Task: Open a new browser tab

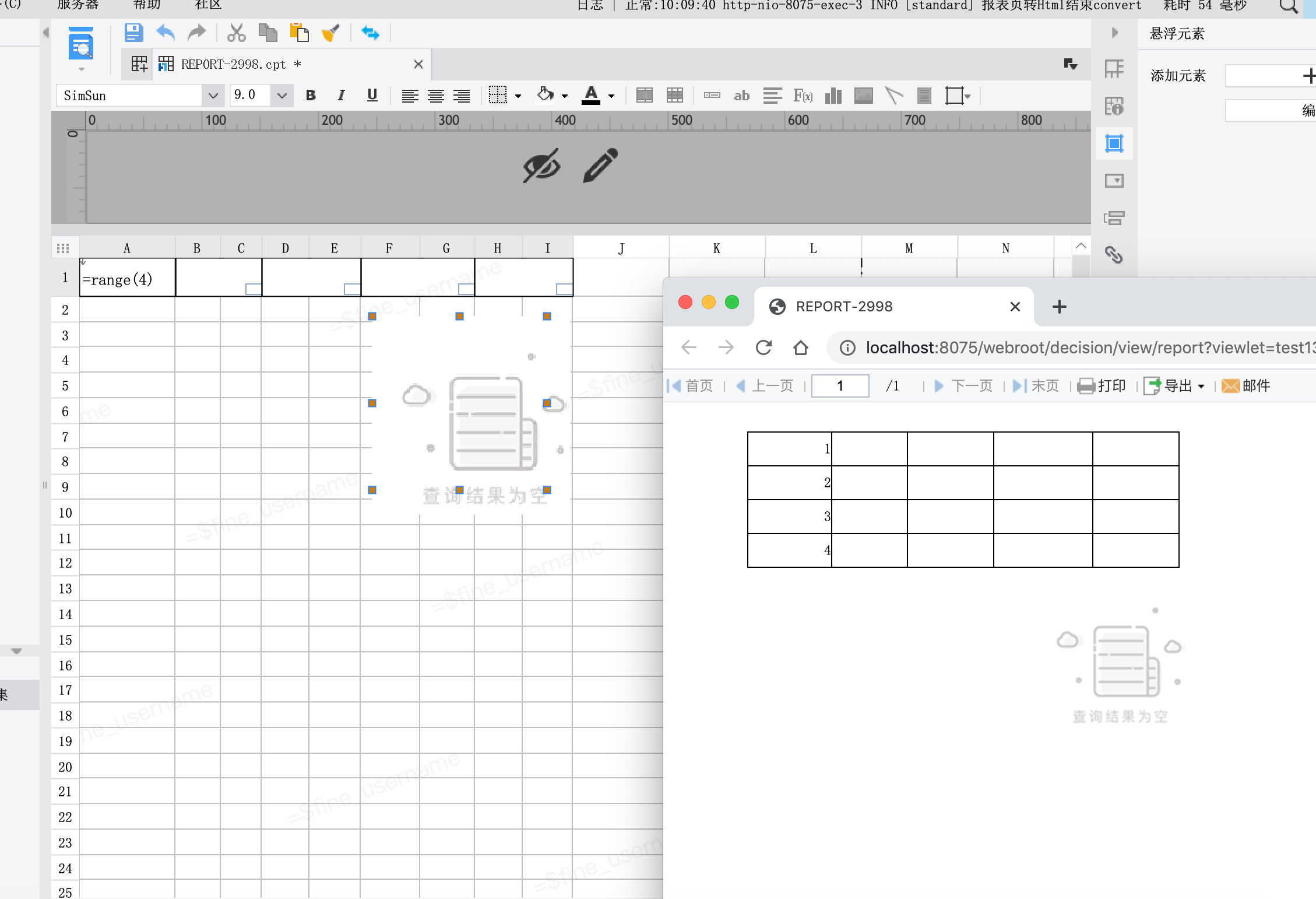Action: click(x=1059, y=307)
